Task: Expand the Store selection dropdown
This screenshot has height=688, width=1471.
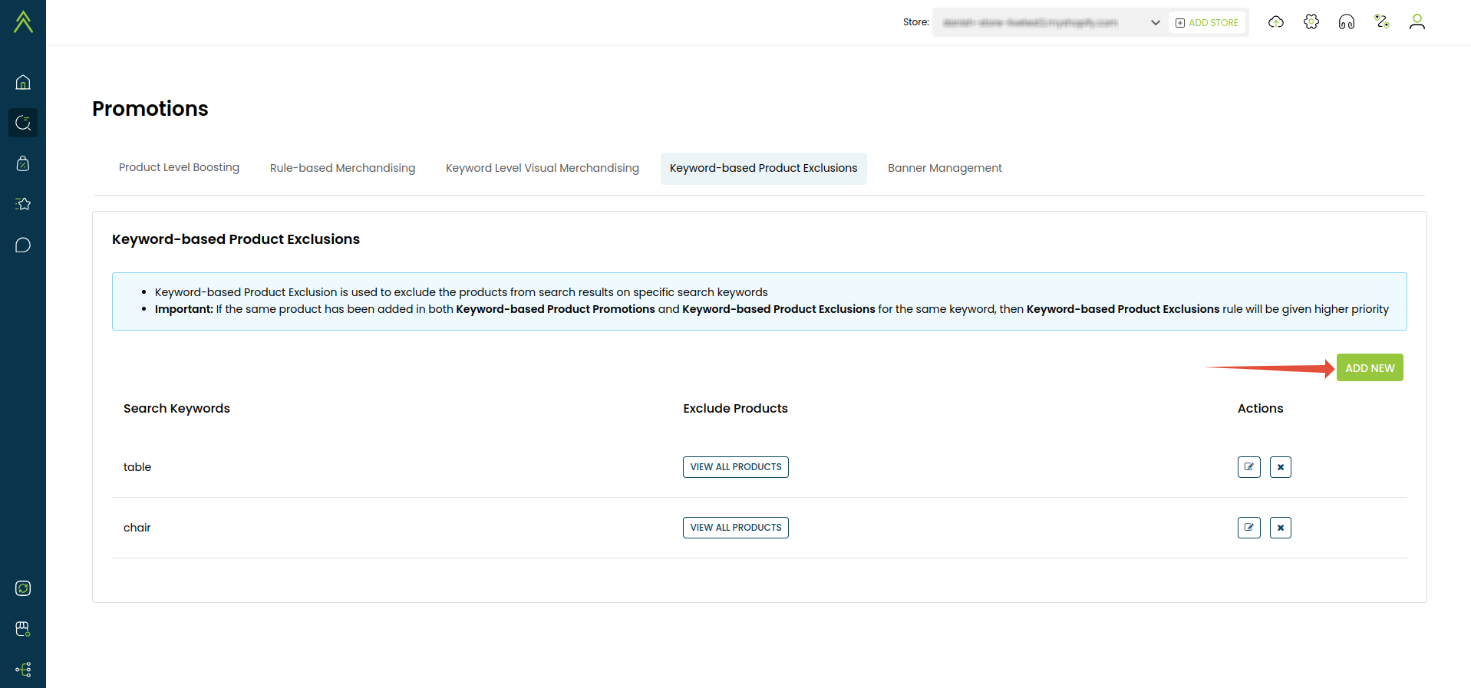Action: (x=1049, y=22)
